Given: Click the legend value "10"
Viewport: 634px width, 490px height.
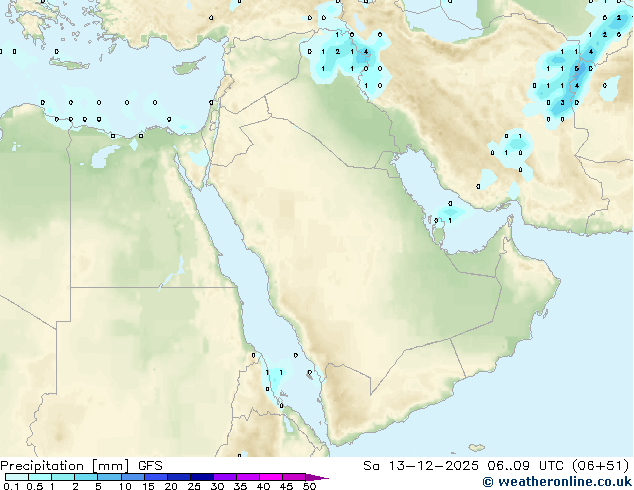Looking at the screenshot, I should tap(125, 486).
